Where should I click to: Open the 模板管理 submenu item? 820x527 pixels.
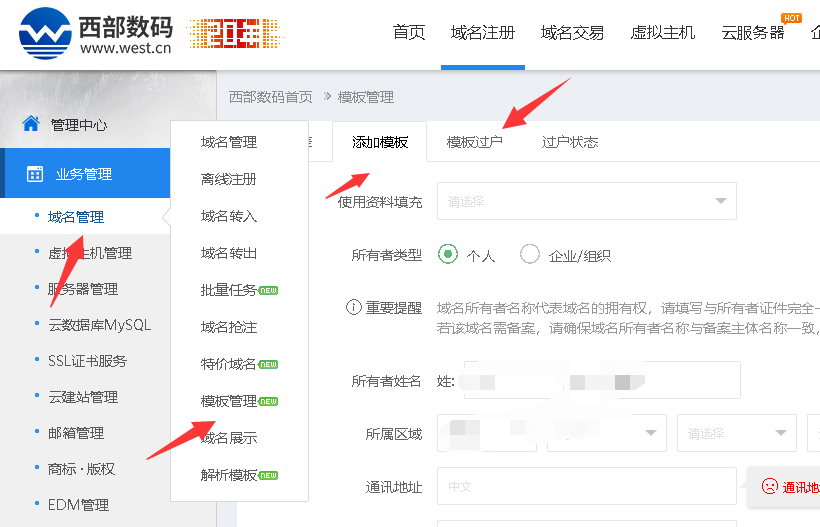click(229, 401)
